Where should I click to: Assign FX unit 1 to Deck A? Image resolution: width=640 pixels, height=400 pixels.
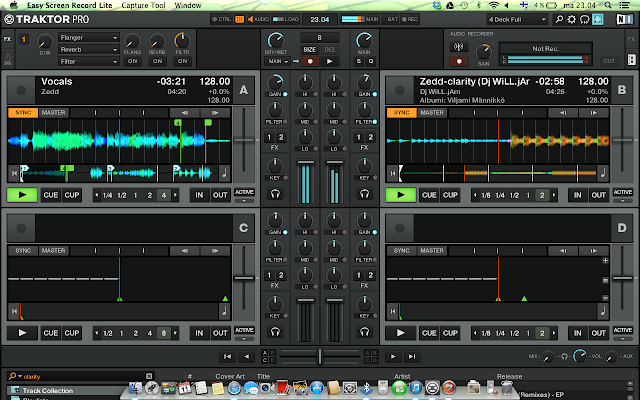pyautogui.click(x=269, y=137)
